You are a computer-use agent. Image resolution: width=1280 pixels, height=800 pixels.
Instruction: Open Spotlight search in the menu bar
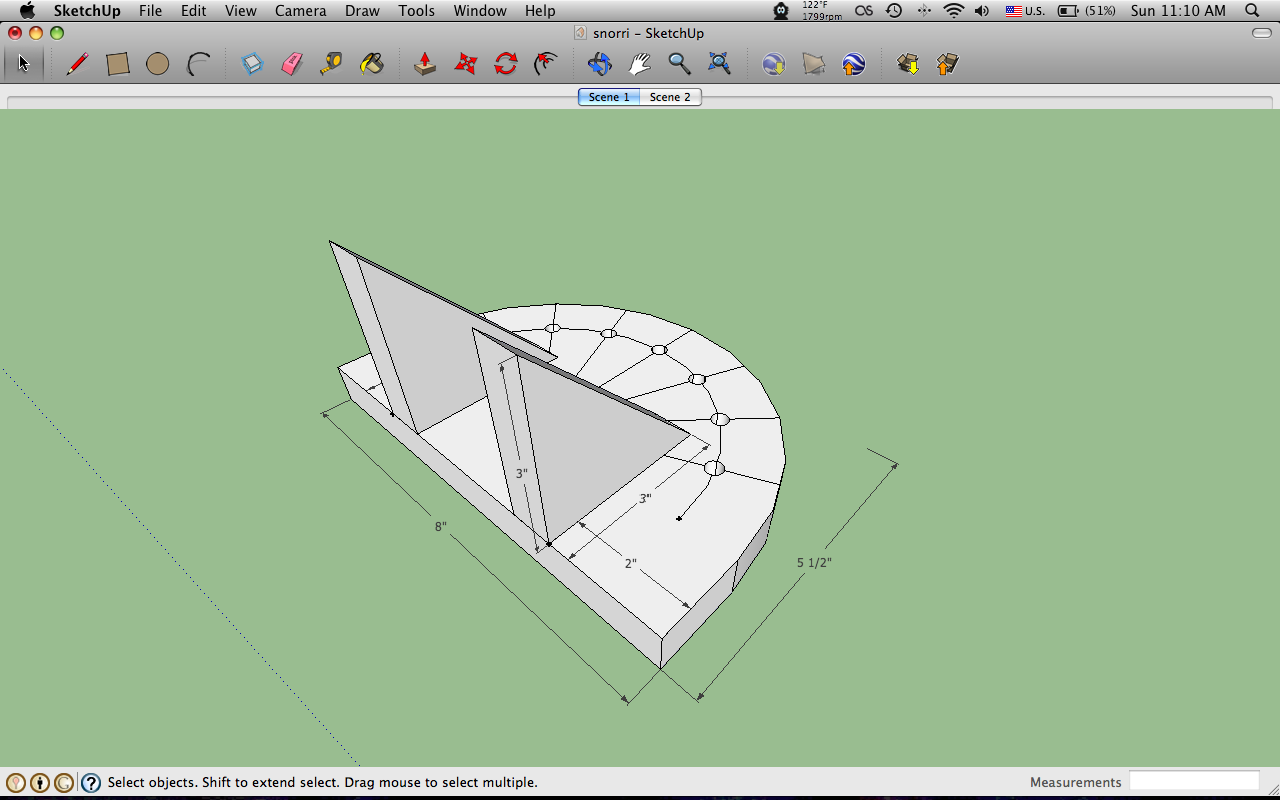pos(1253,11)
